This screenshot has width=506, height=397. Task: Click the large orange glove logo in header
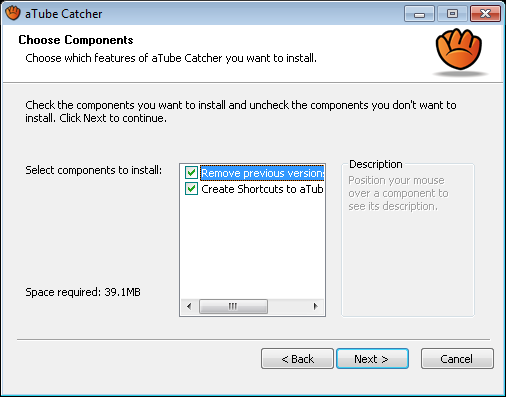(x=459, y=49)
